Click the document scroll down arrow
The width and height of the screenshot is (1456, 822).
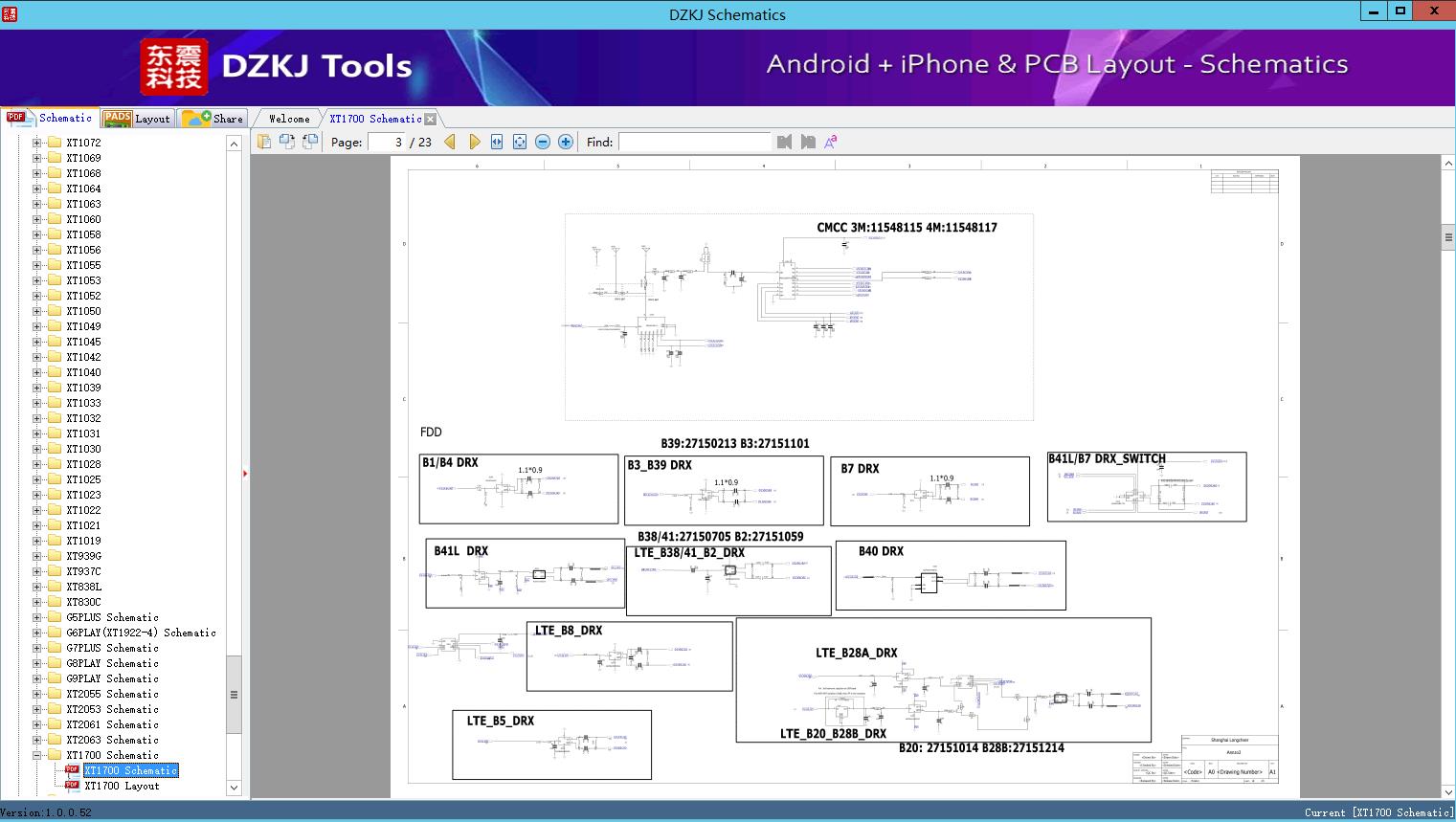click(x=1448, y=791)
